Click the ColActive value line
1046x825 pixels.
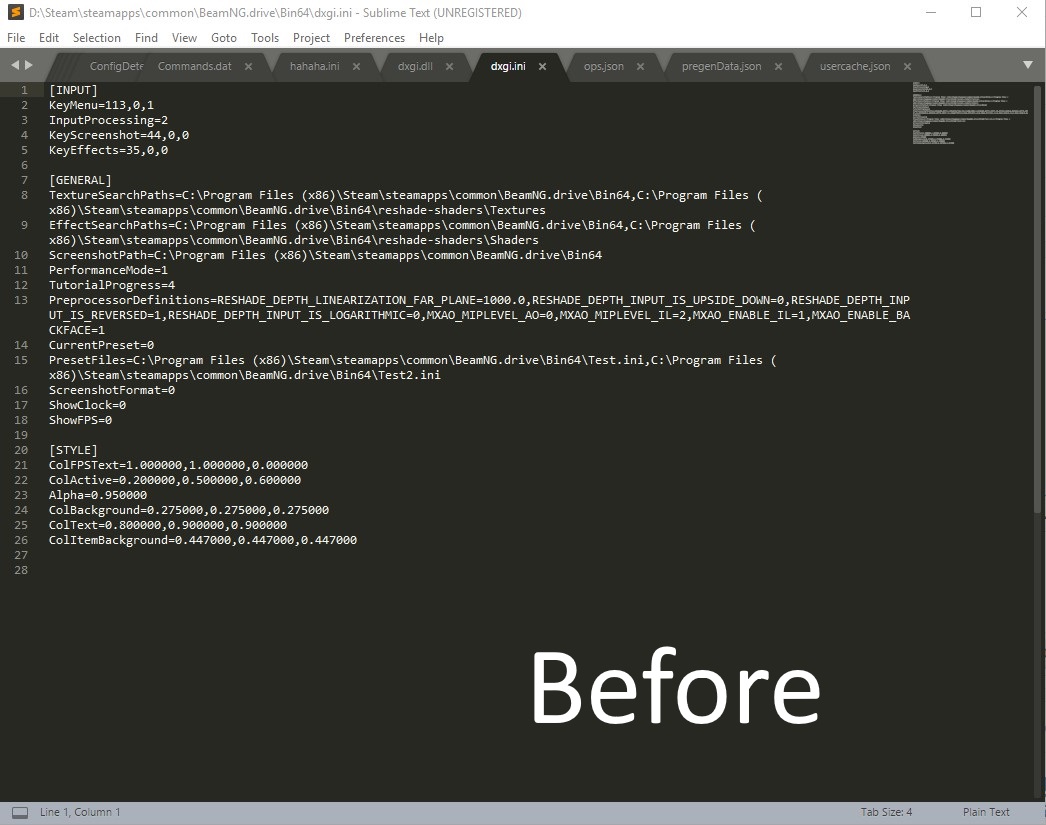coord(175,480)
